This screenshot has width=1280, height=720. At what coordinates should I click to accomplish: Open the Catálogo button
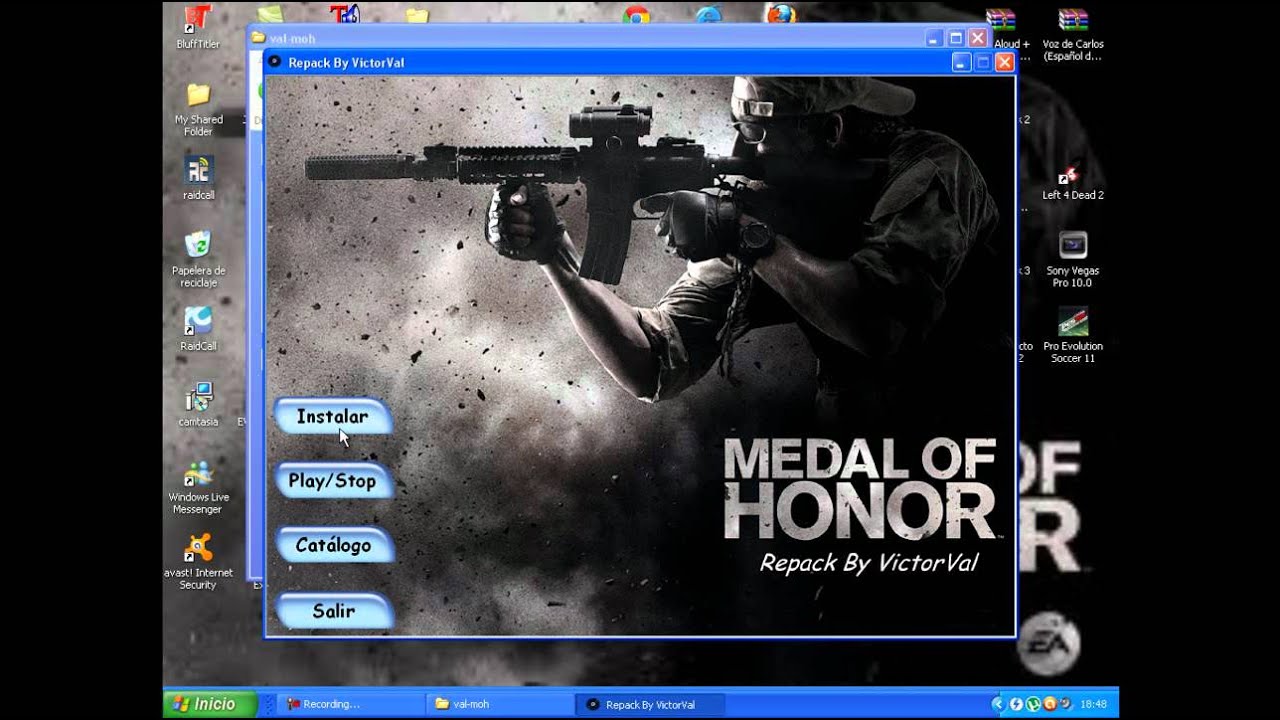click(x=333, y=546)
